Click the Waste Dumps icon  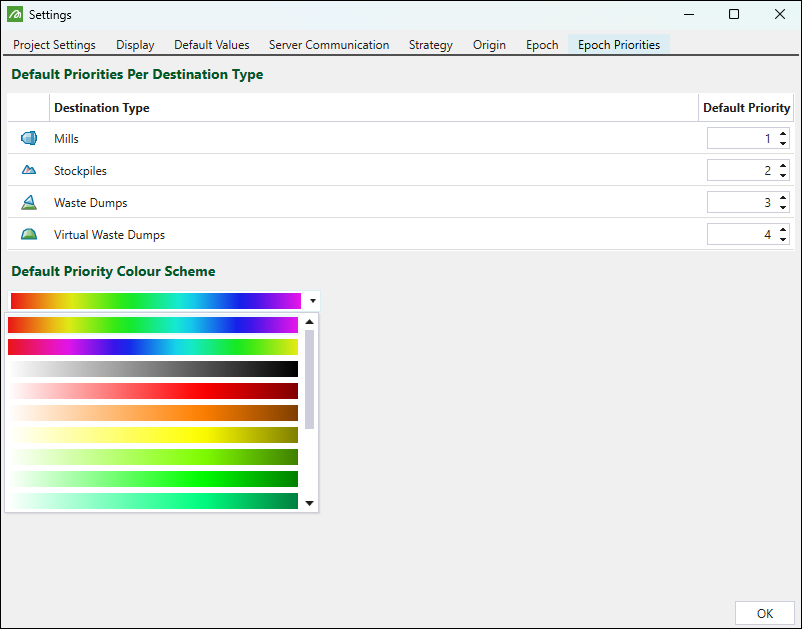click(29, 202)
